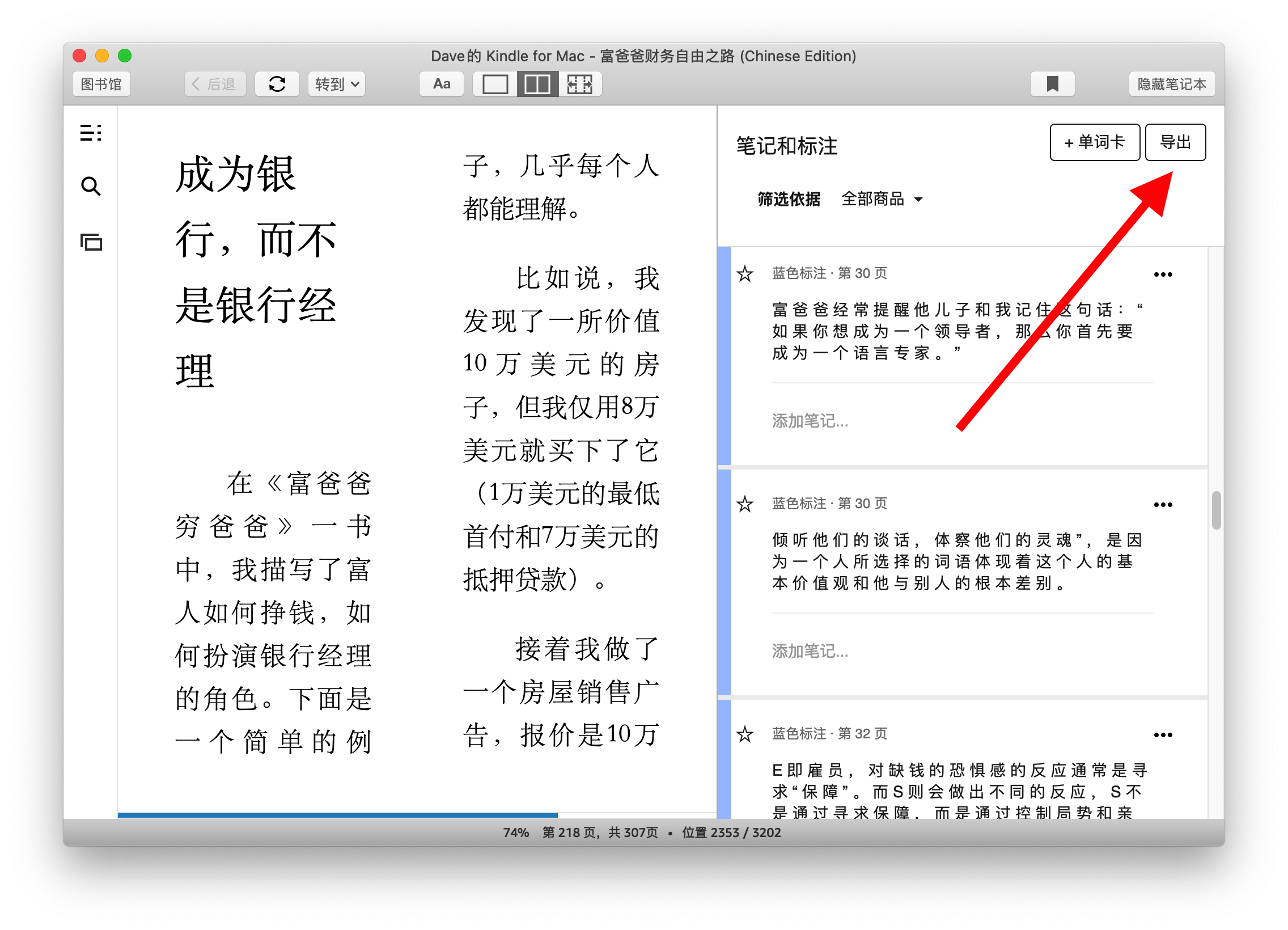The image size is (1288, 930).
Task: Open the table of contents sidebar icon
Action: point(91,133)
